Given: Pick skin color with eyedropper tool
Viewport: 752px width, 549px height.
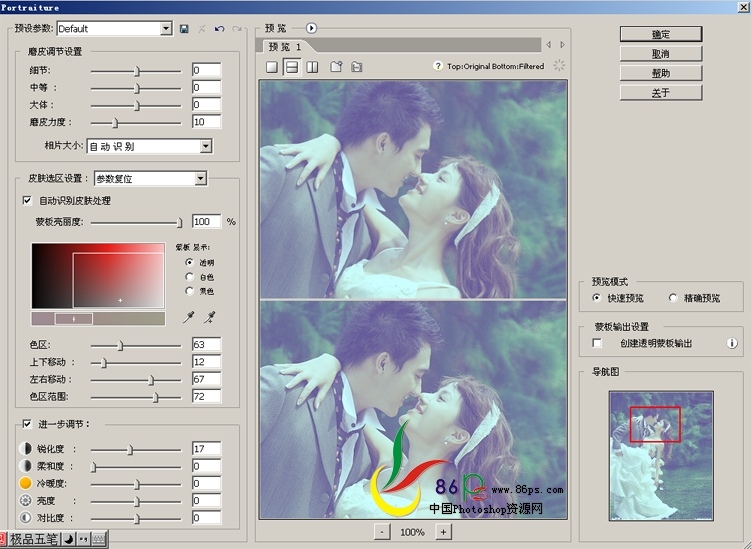Looking at the screenshot, I should coord(189,317).
